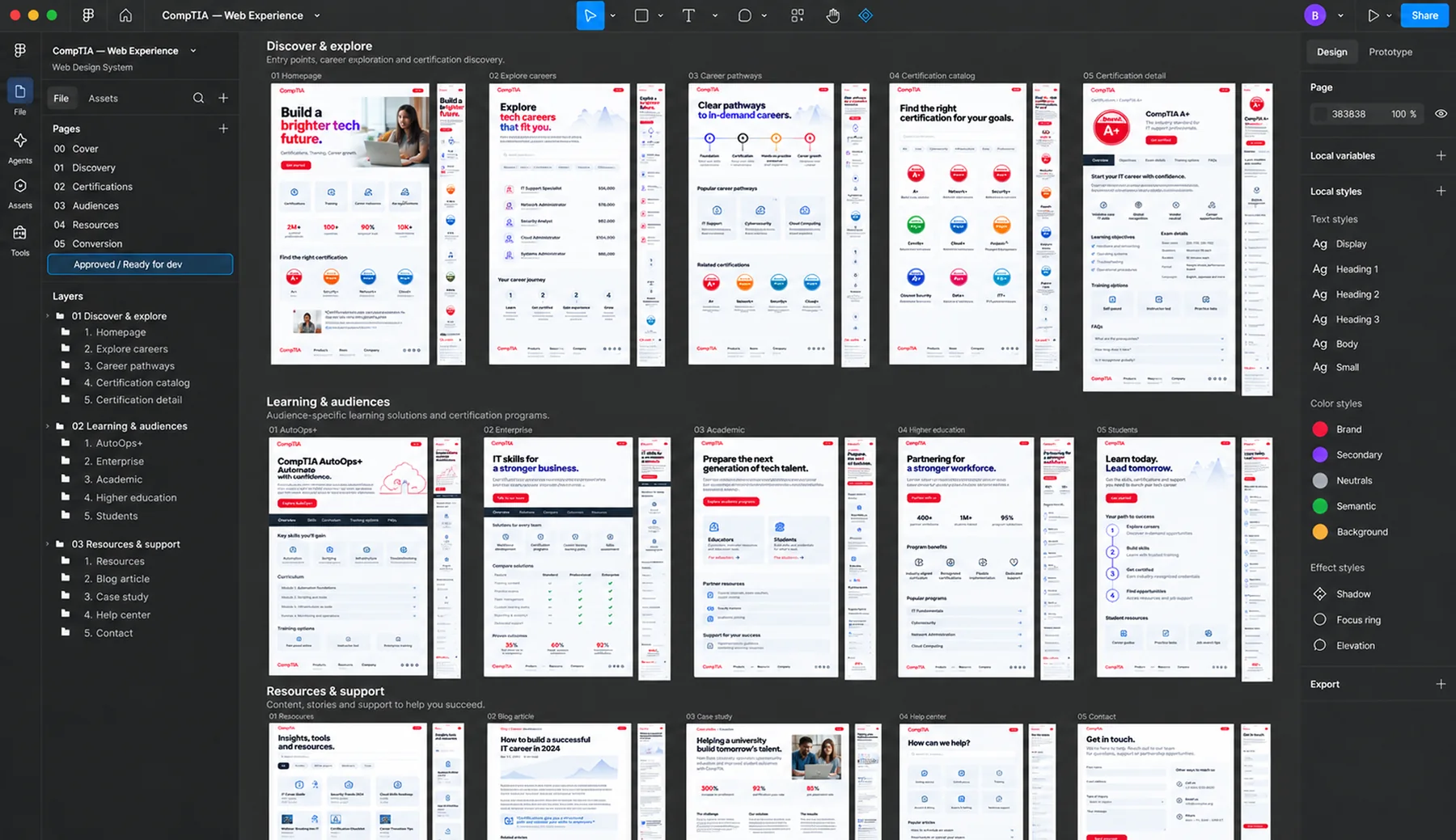The width and height of the screenshot is (1456, 840).
Task: Select the Frame tool
Action: click(641, 15)
